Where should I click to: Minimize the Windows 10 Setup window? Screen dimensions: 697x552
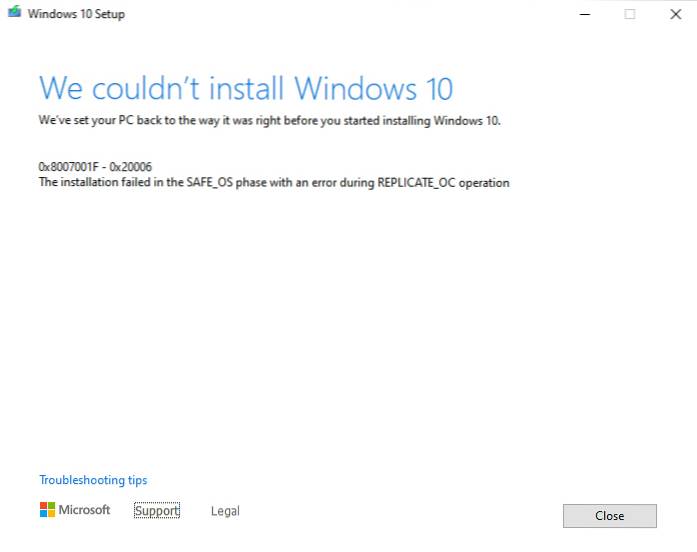pyautogui.click(x=585, y=14)
